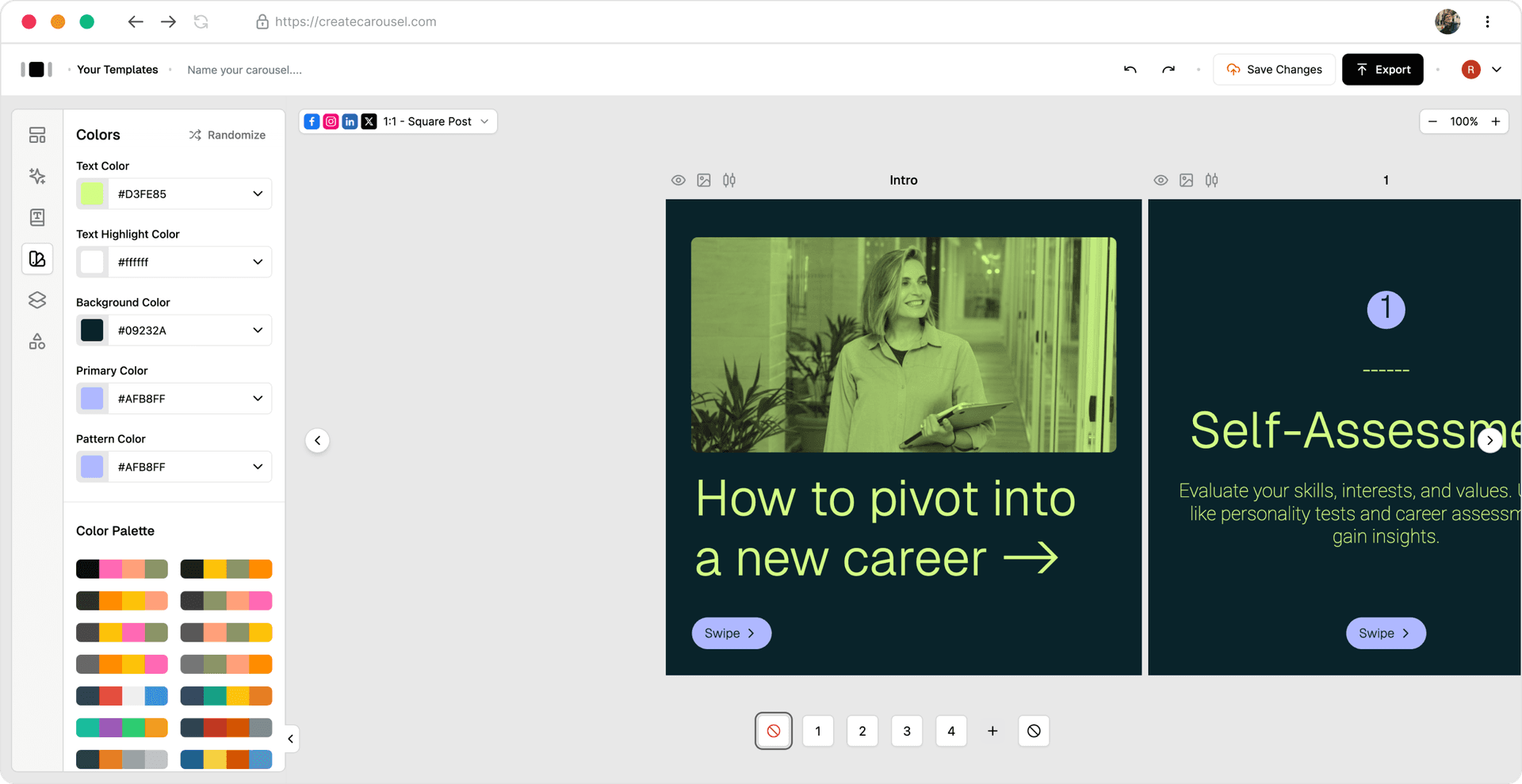Disable the intro slide with the crossed-circle toggle
This screenshot has width=1522, height=784.
point(773,731)
